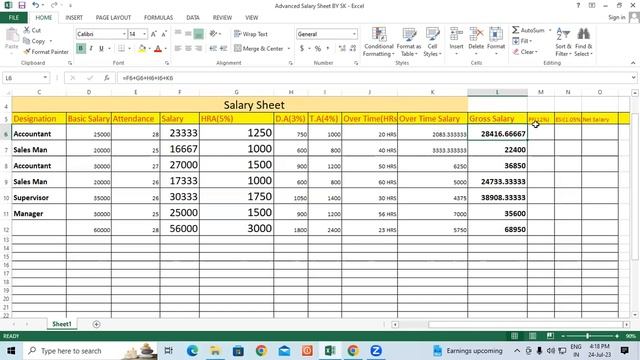Apply the yellow Fill Color bucket
This screenshot has width=640, height=360.
[142, 49]
